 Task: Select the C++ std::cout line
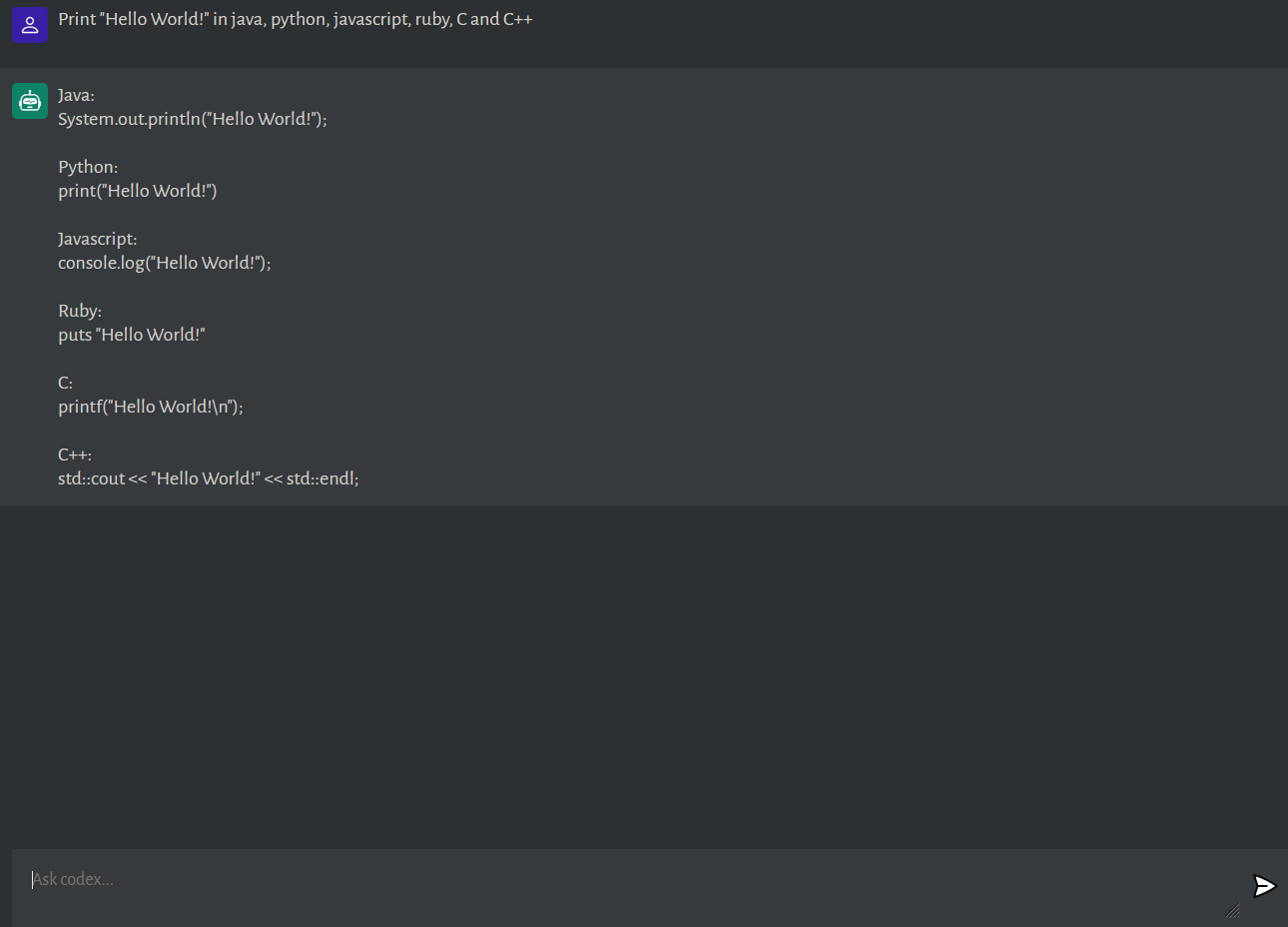pyautogui.click(x=209, y=477)
